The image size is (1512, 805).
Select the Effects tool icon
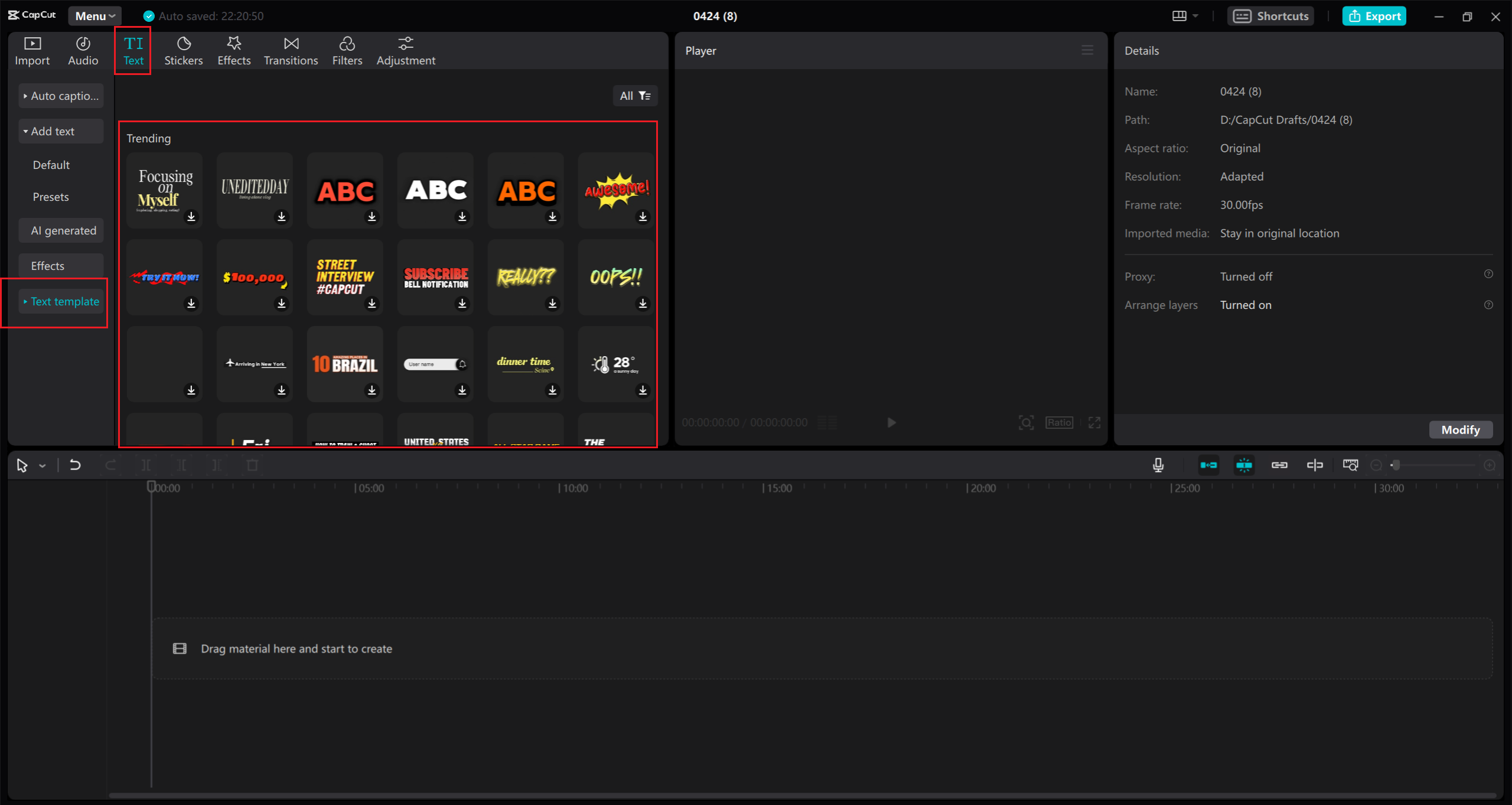(233, 49)
